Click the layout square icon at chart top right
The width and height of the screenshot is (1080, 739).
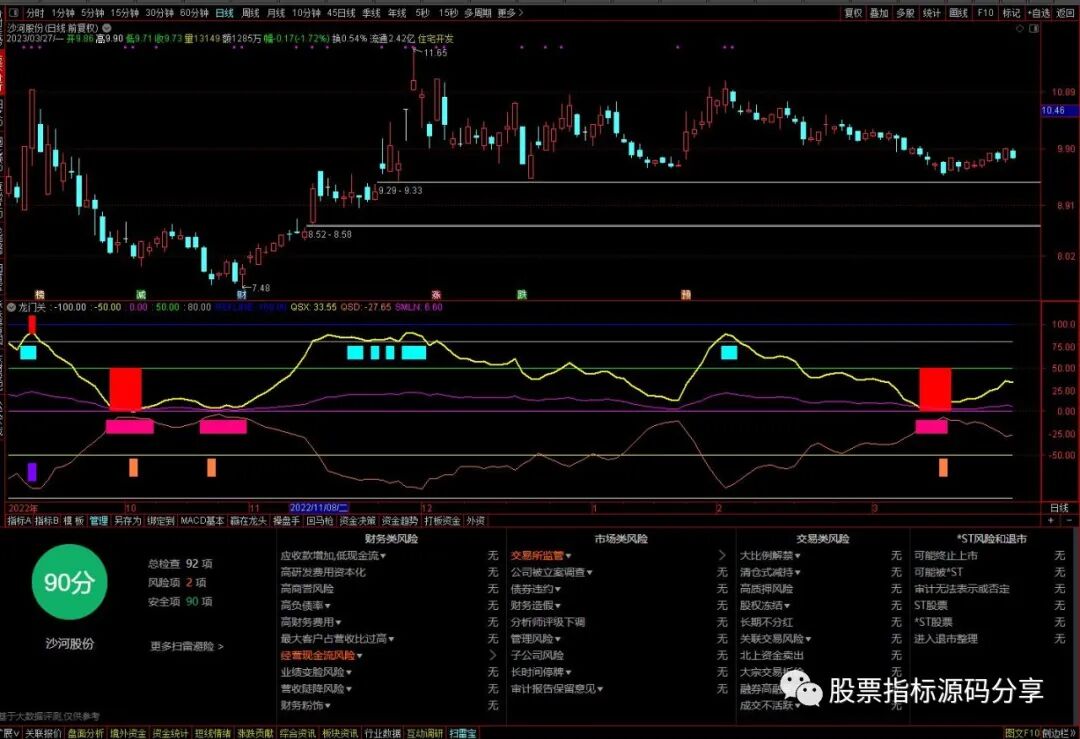point(1033,28)
